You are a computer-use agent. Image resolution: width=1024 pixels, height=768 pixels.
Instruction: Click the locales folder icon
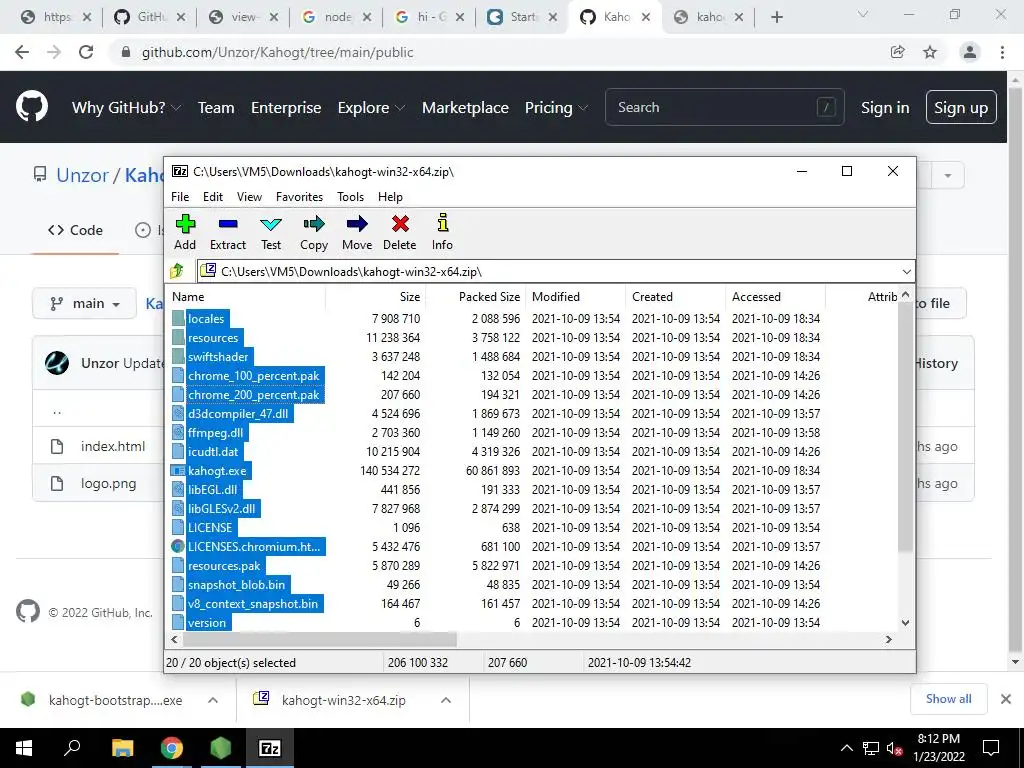pos(178,319)
